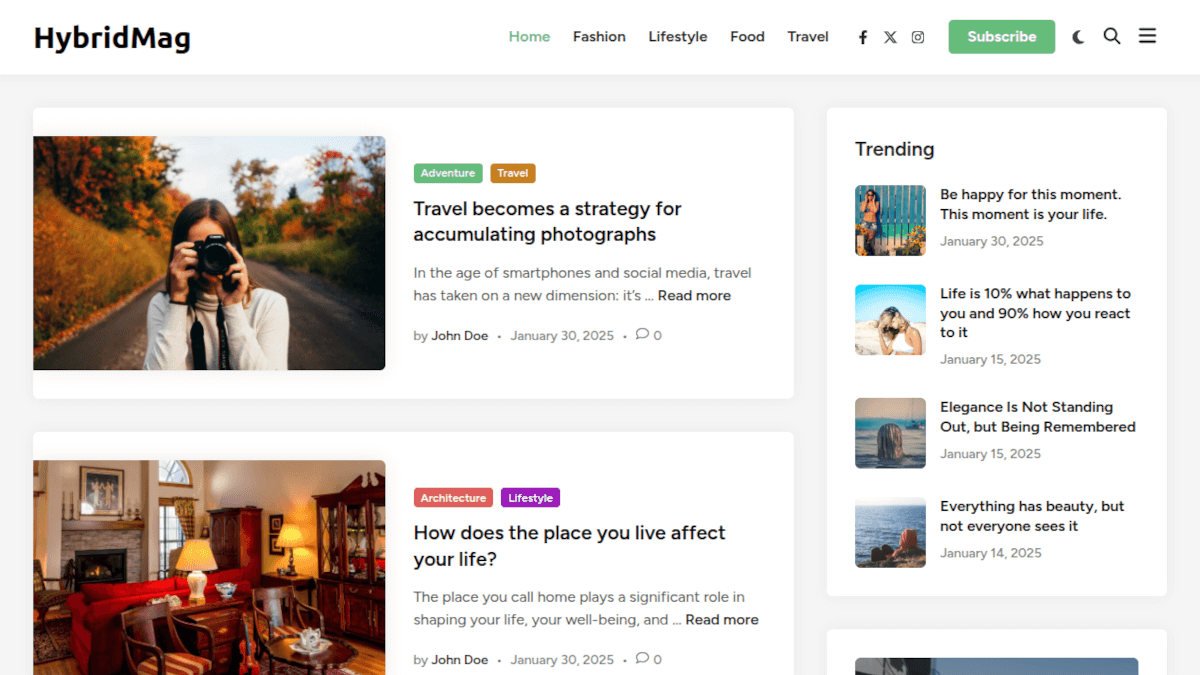Click Read more on the travel post
The image size is (1200, 675).
pos(694,295)
